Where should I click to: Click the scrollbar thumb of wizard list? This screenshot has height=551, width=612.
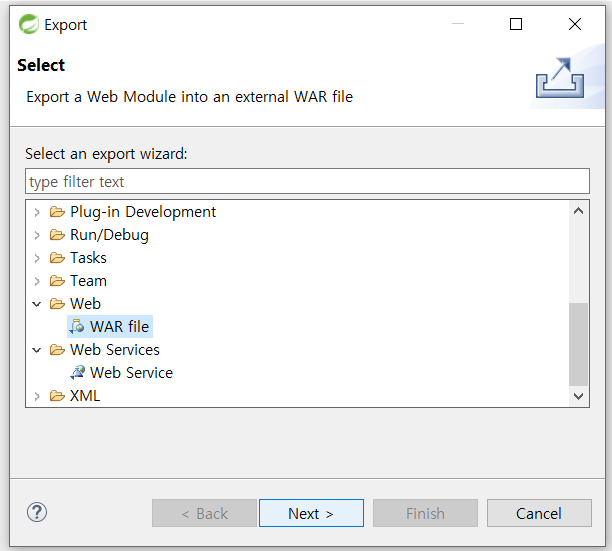(578, 344)
